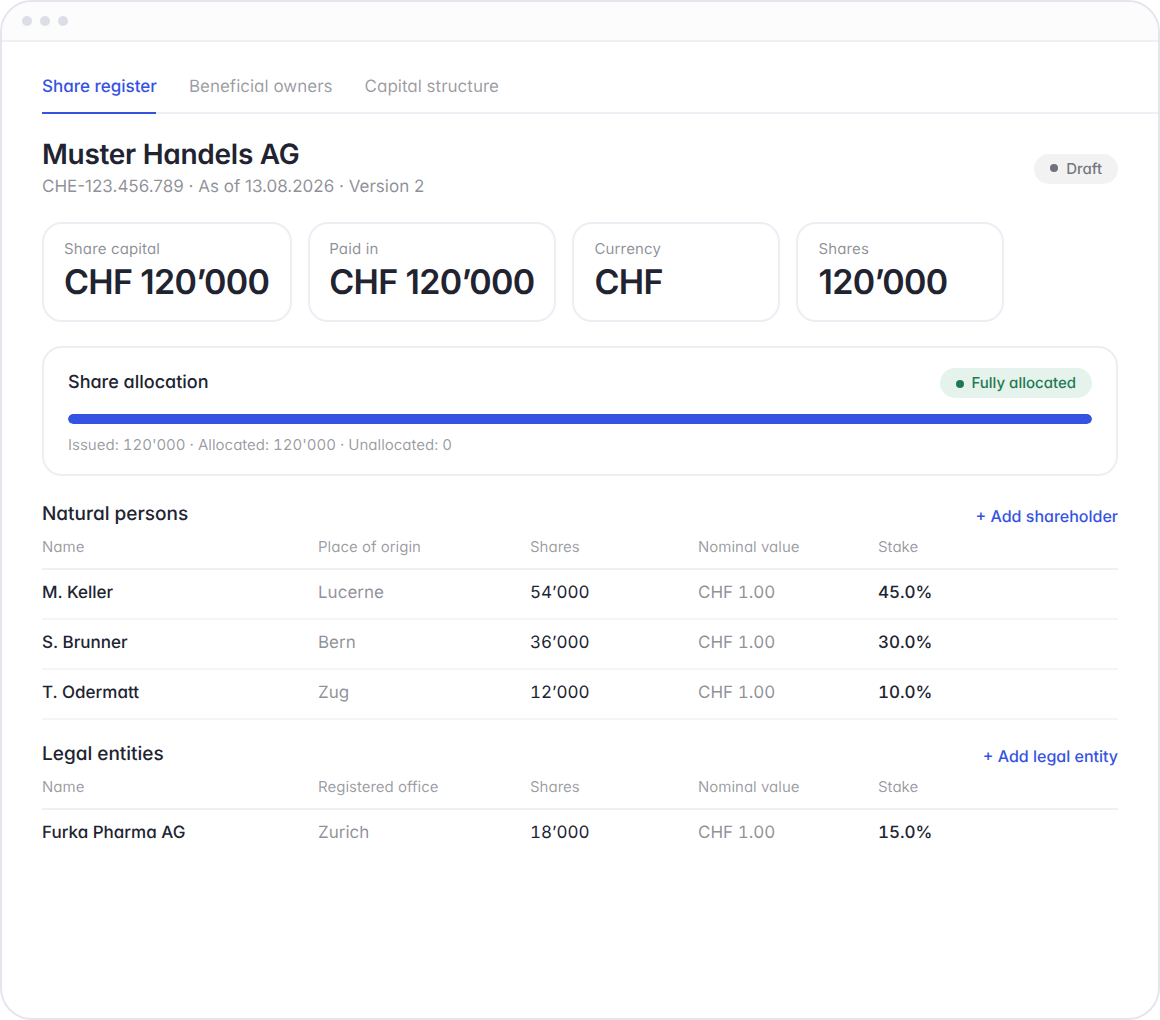Select the S. Brunner shareholder name
The height and width of the screenshot is (1020, 1160).
click(x=85, y=642)
